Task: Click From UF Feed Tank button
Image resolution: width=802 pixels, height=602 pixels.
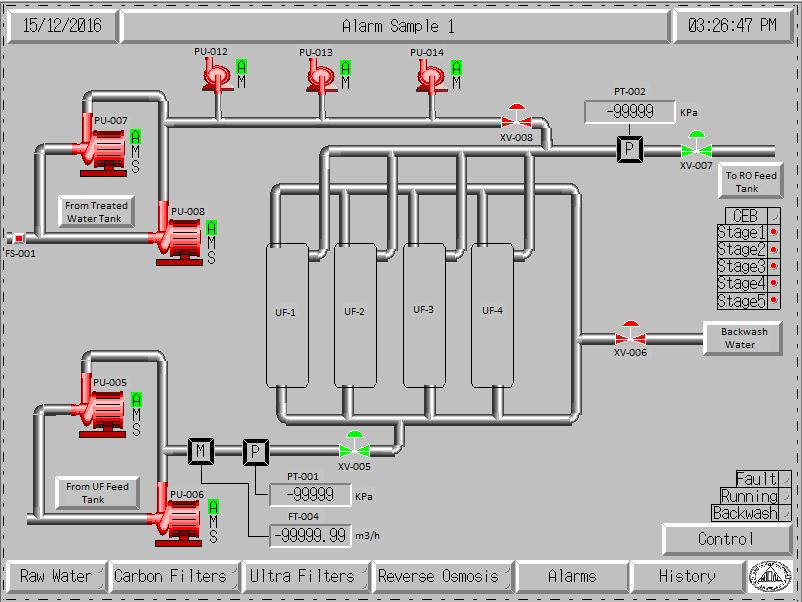Action: (x=97, y=493)
